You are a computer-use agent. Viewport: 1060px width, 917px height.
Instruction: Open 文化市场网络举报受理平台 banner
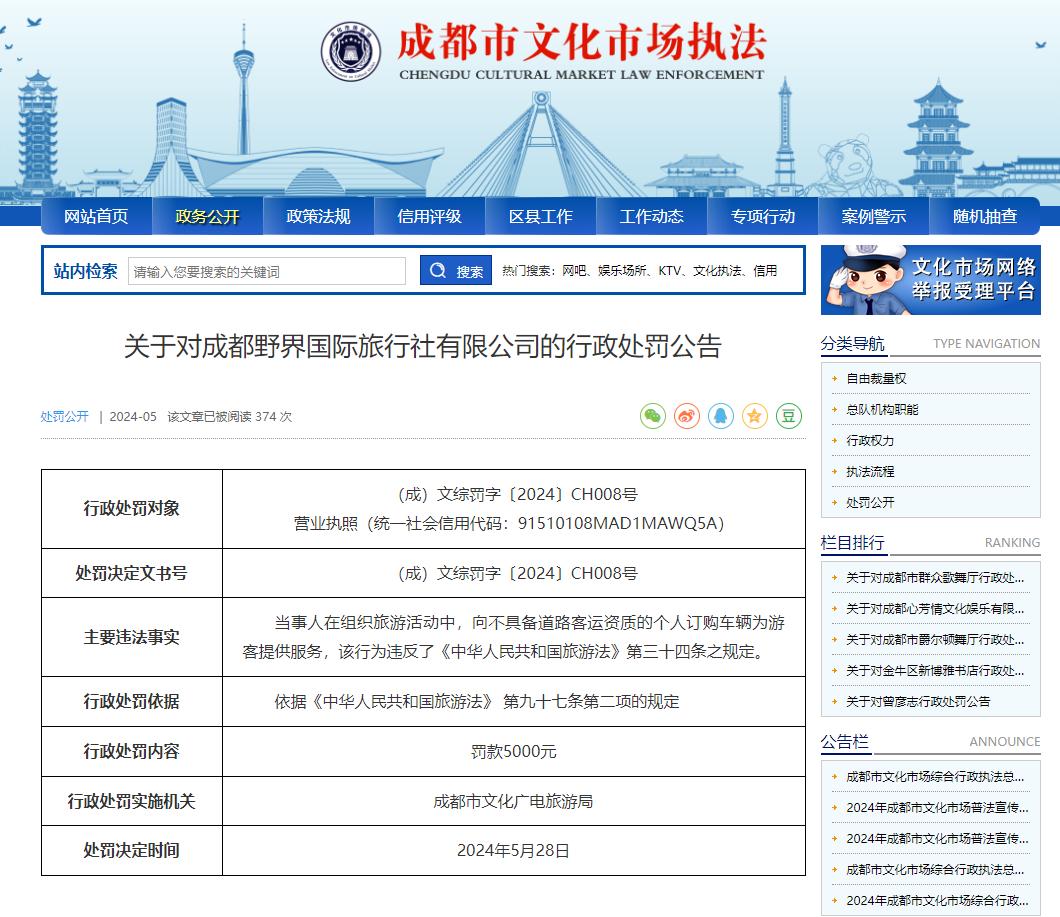coord(930,280)
